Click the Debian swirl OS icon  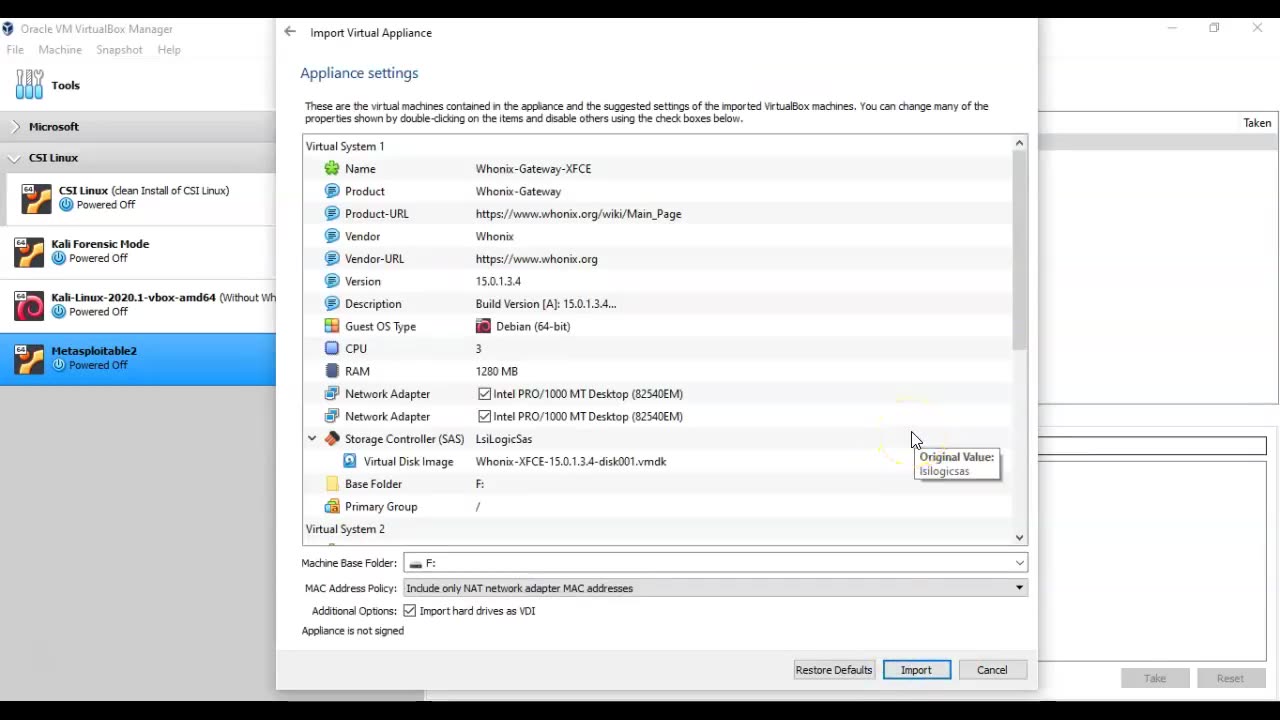(483, 326)
